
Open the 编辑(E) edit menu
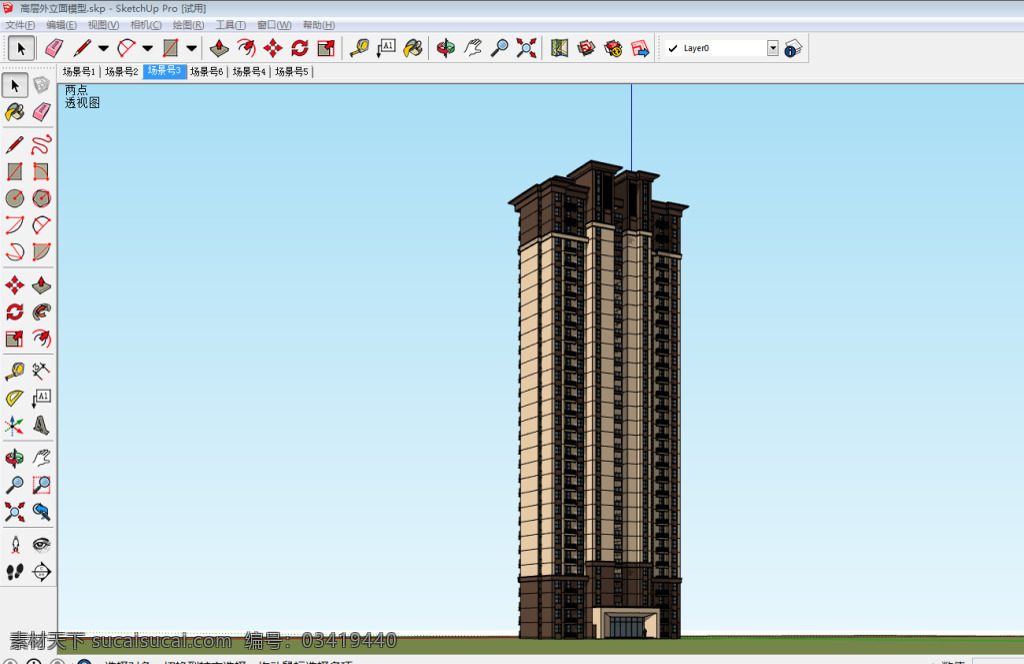pos(61,25)
